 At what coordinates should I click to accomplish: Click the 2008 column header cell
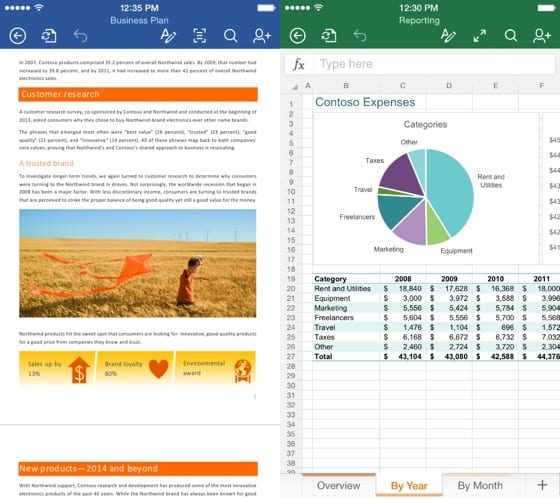(403, 279)
